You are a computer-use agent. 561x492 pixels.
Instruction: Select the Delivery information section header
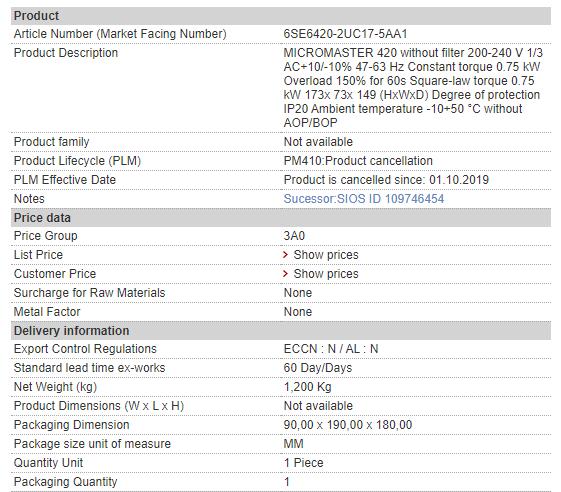pos(281,331)
